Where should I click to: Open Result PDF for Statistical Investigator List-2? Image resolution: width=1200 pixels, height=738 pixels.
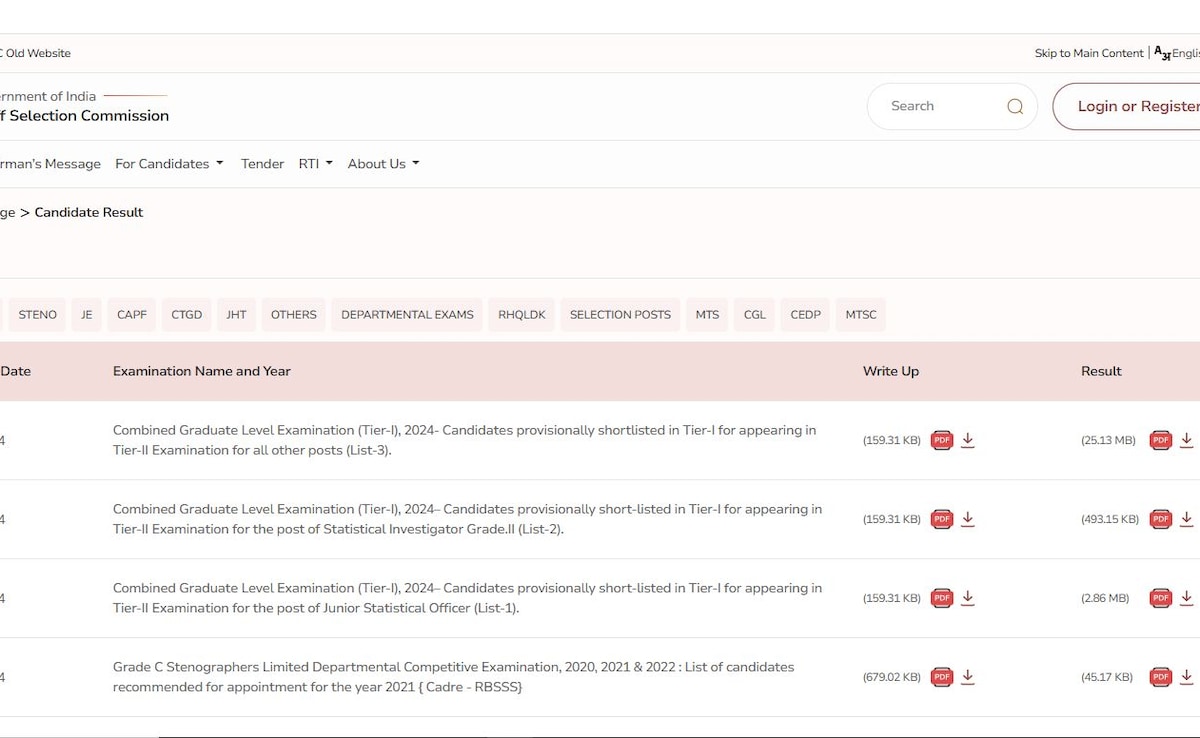[x=1160, y=519]
